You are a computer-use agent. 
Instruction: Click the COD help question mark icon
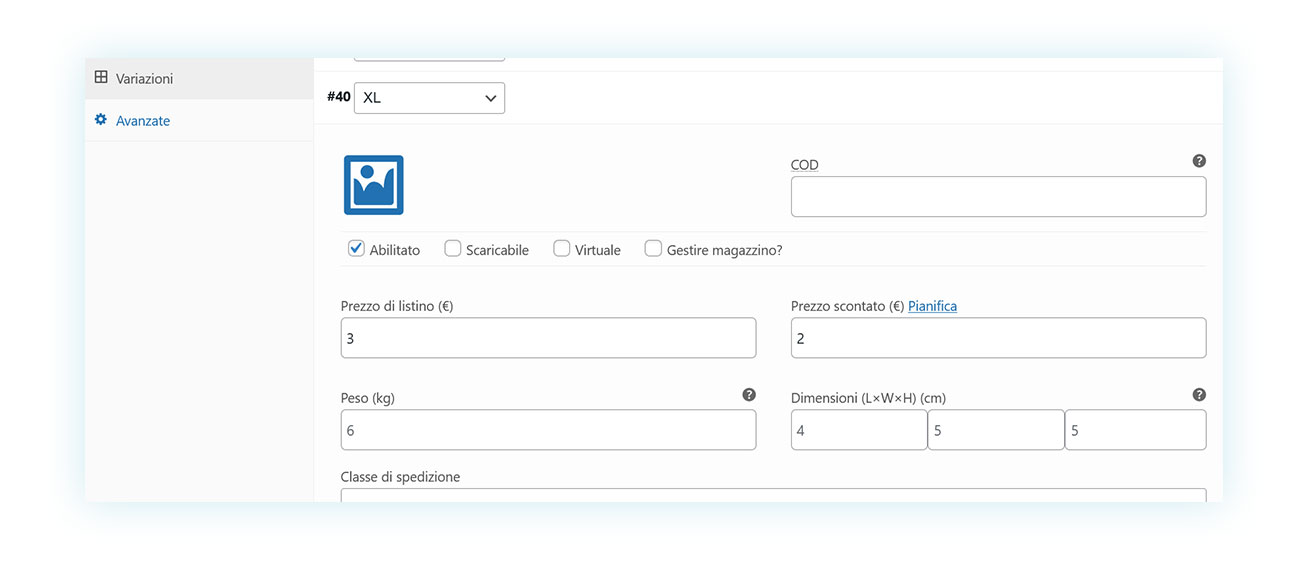coord(1199,161)
